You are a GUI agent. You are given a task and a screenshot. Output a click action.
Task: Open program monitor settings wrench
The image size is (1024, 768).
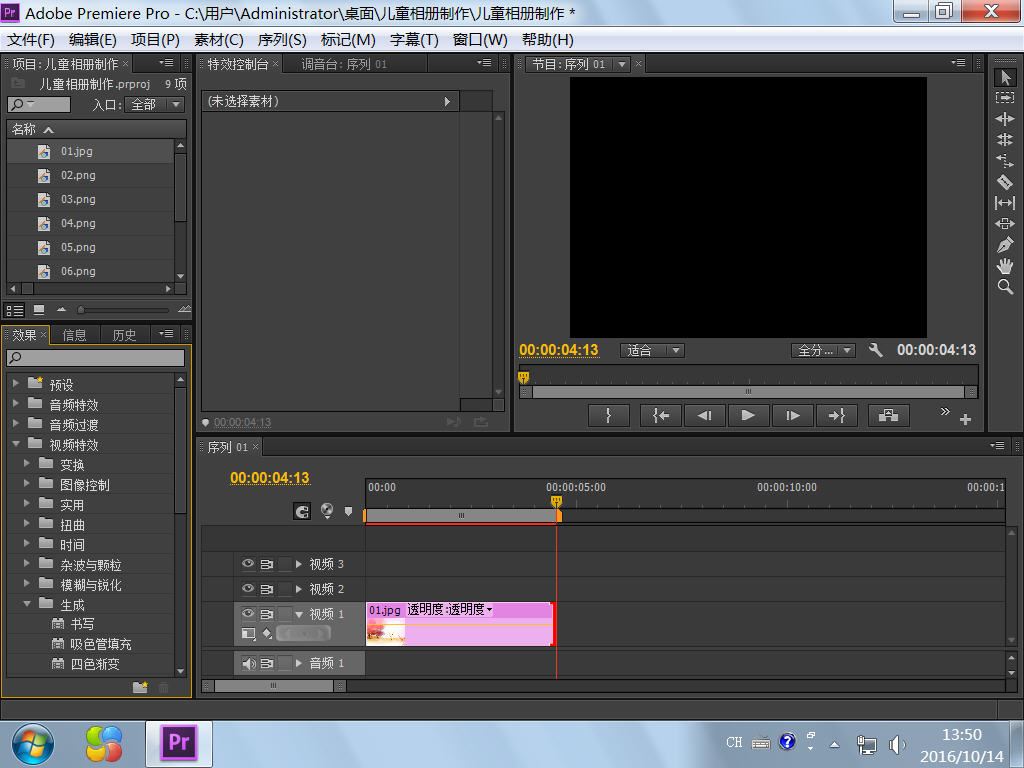(x=876, y=350)
